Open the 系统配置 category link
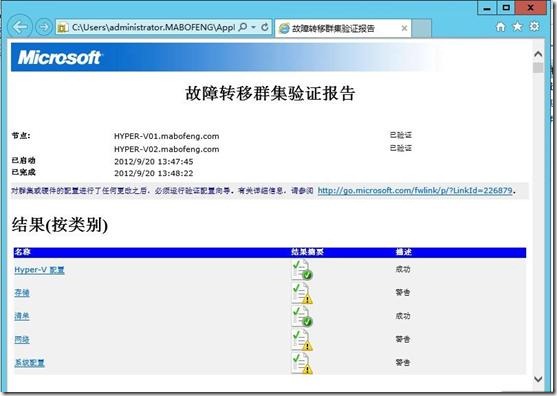 pos(29,363)
